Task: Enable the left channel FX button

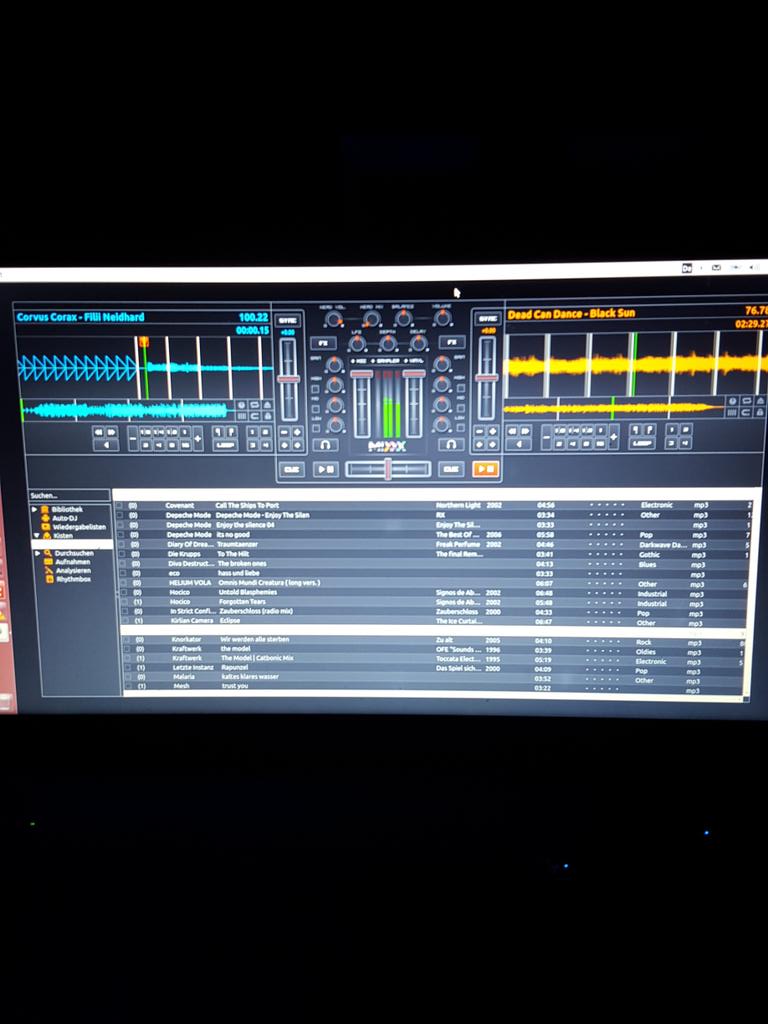Action: [x=323, y=344]
